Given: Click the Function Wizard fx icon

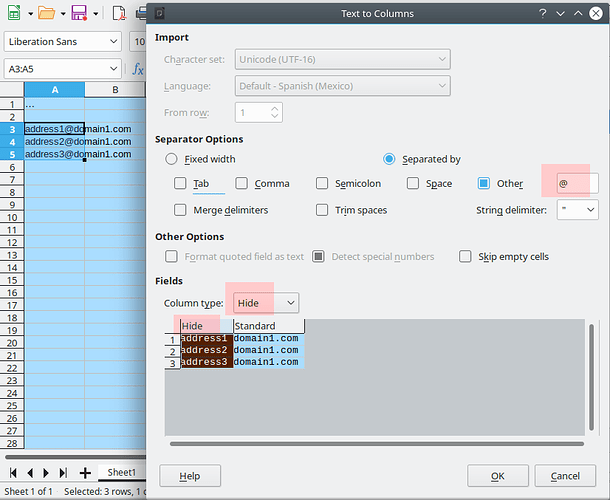Looking at the screenshot, I should click(138, 69).
